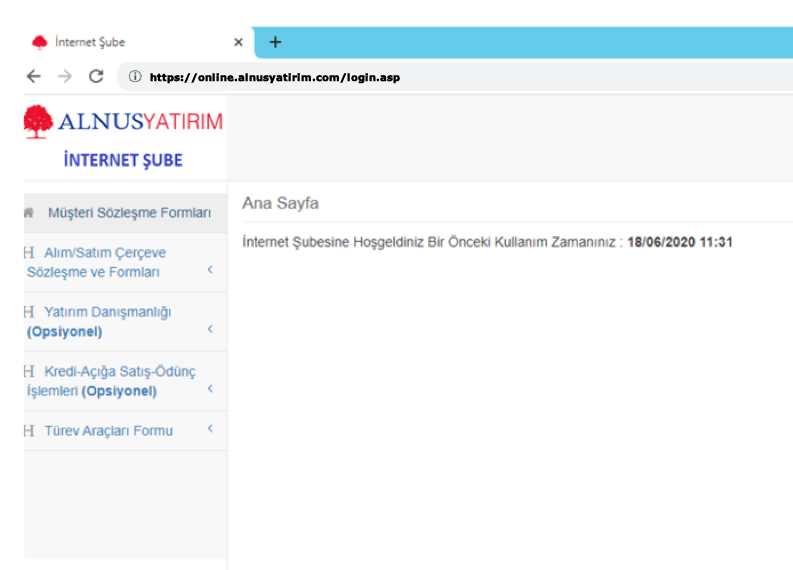The width and height of the screenshot is (793, 570).
Task: Open a new browser tab
Action: 275,42
